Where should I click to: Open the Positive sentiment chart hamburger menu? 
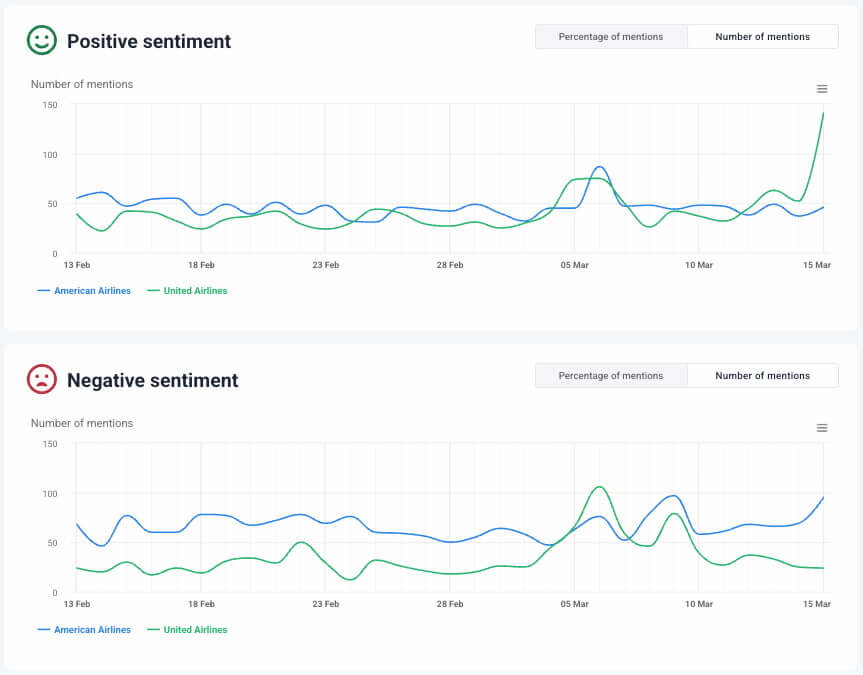click(822, 88)
